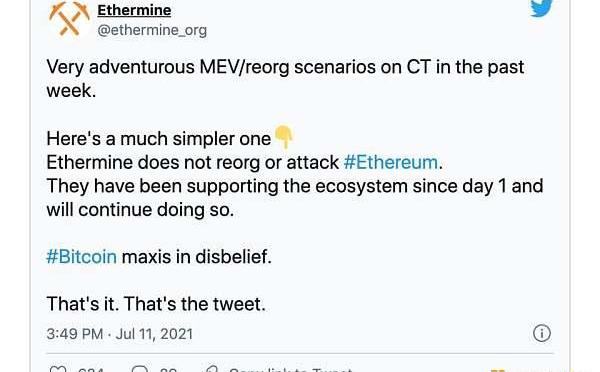Reply using the speech bubble icon

coord(140,369)
